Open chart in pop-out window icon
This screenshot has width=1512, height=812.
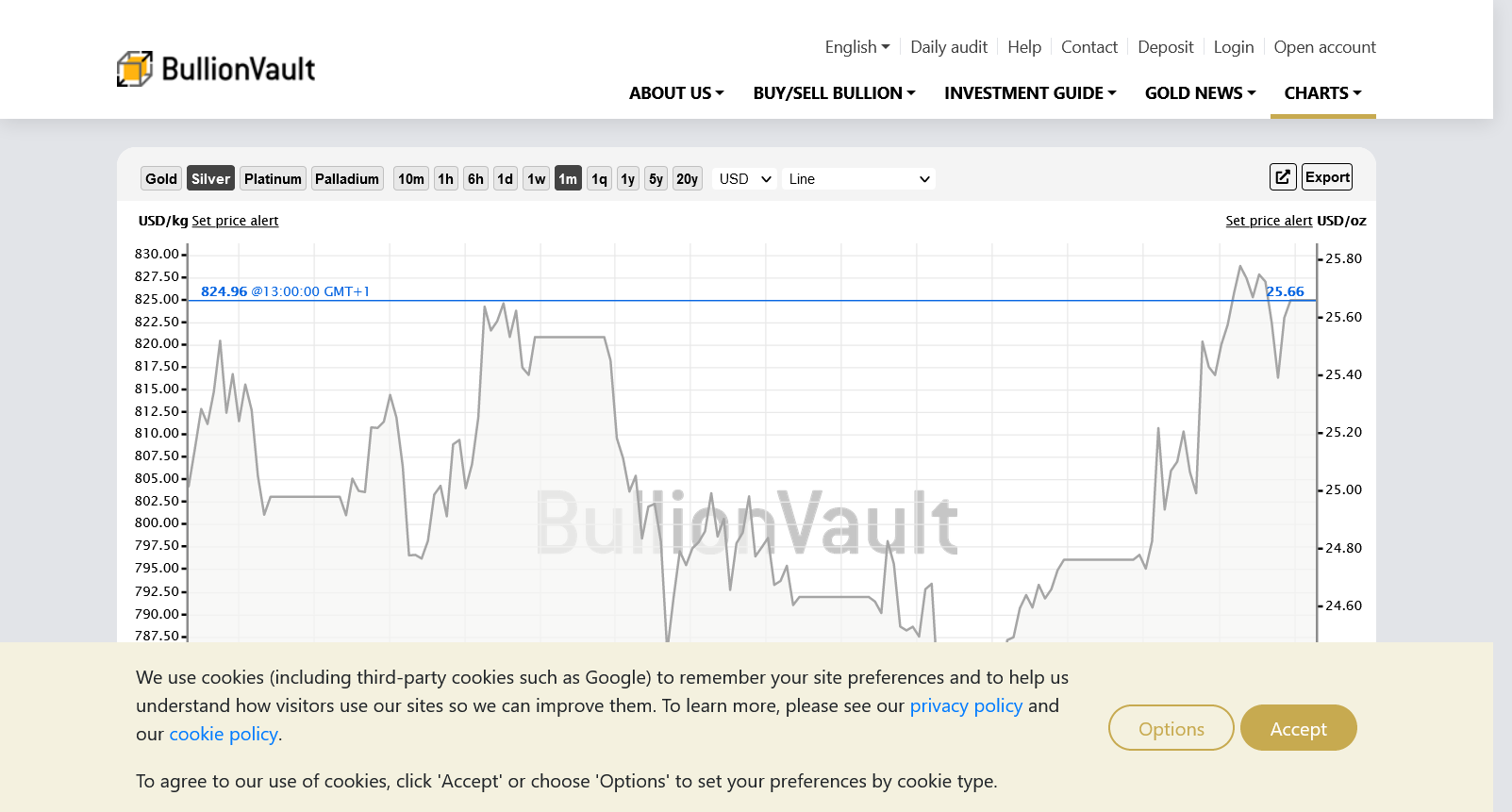[1283, 177]
